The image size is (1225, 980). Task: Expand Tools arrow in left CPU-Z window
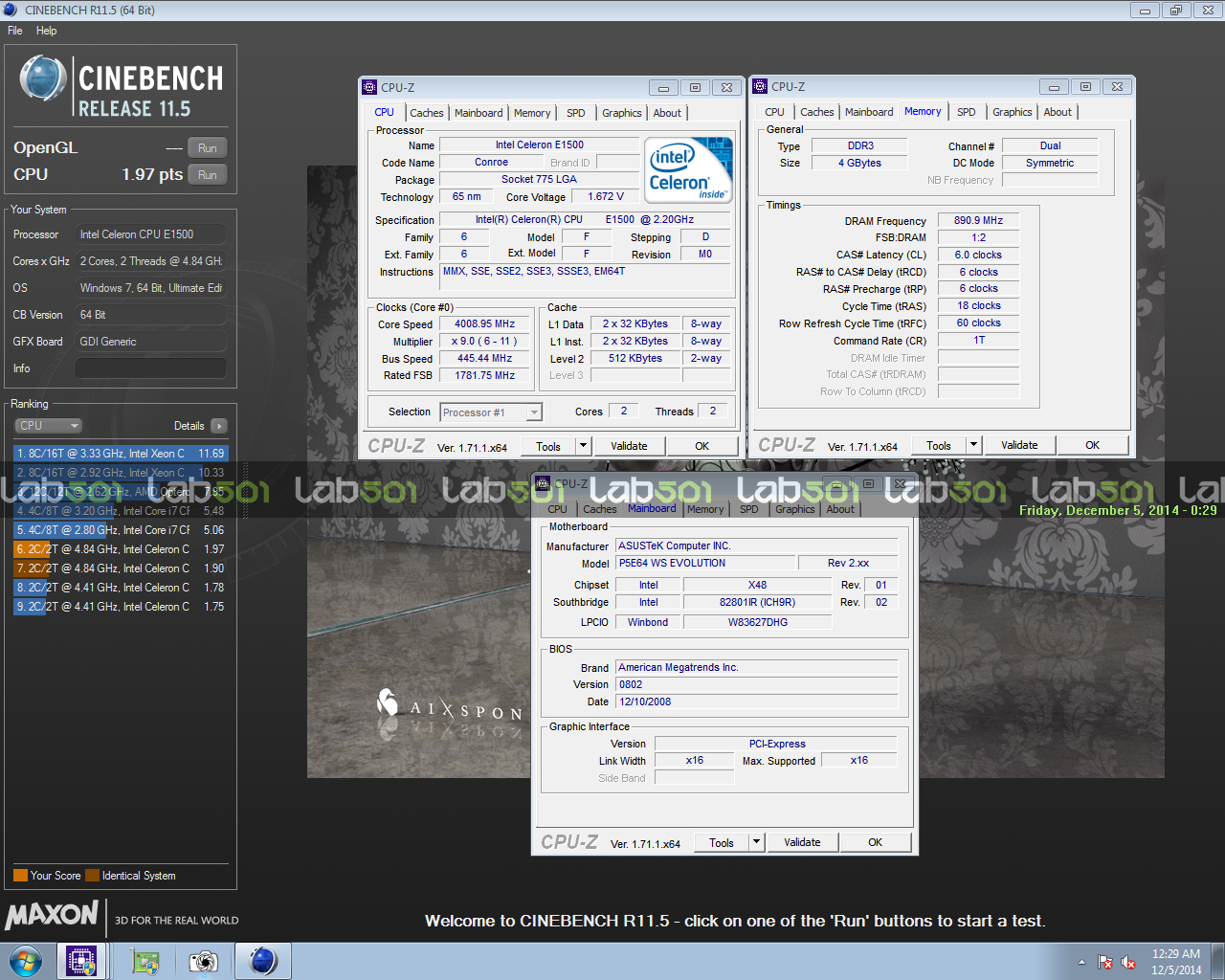click(x=583, y=446)
